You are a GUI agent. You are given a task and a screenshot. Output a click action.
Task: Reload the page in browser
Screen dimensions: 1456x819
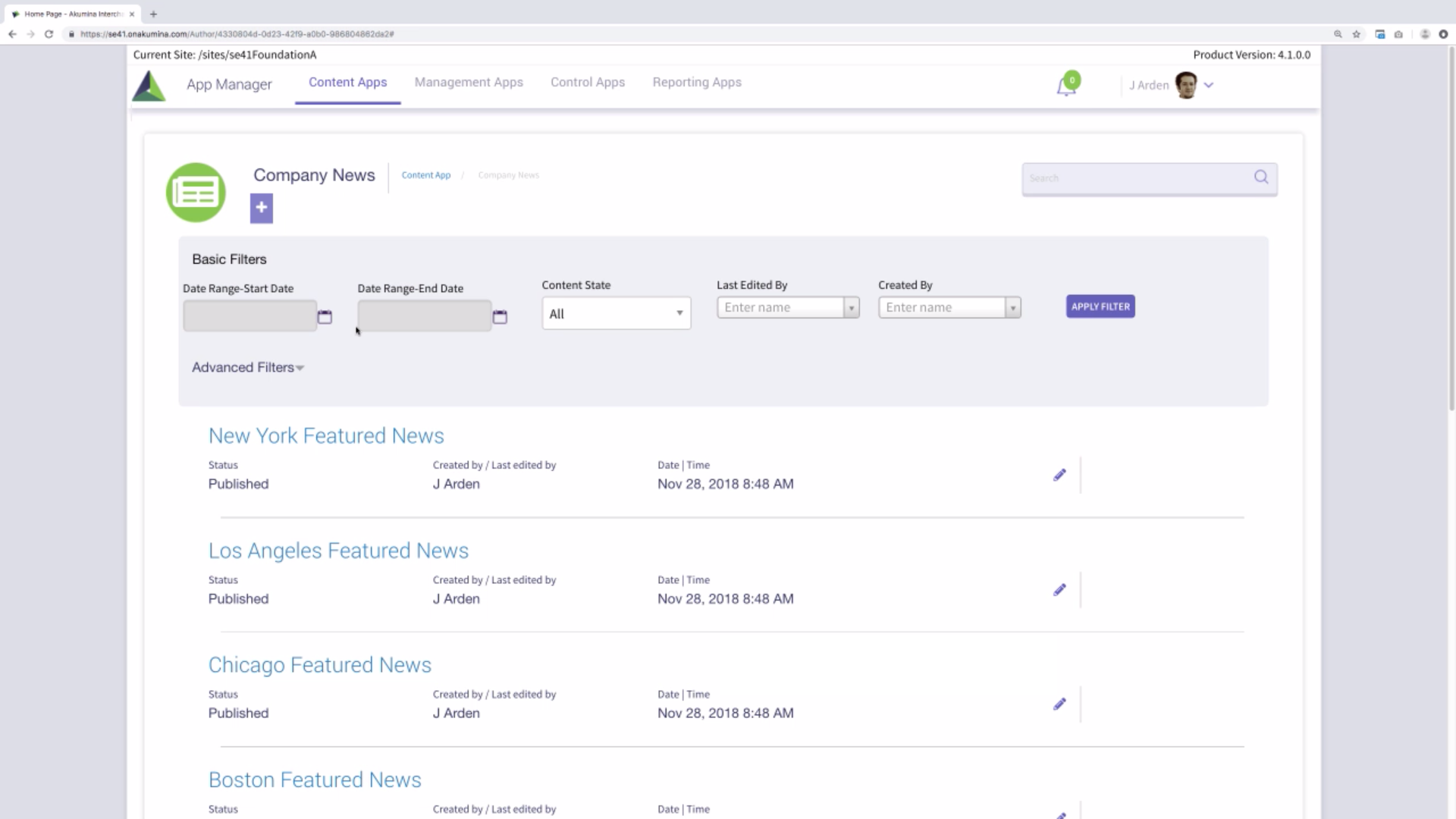(49, 34)
